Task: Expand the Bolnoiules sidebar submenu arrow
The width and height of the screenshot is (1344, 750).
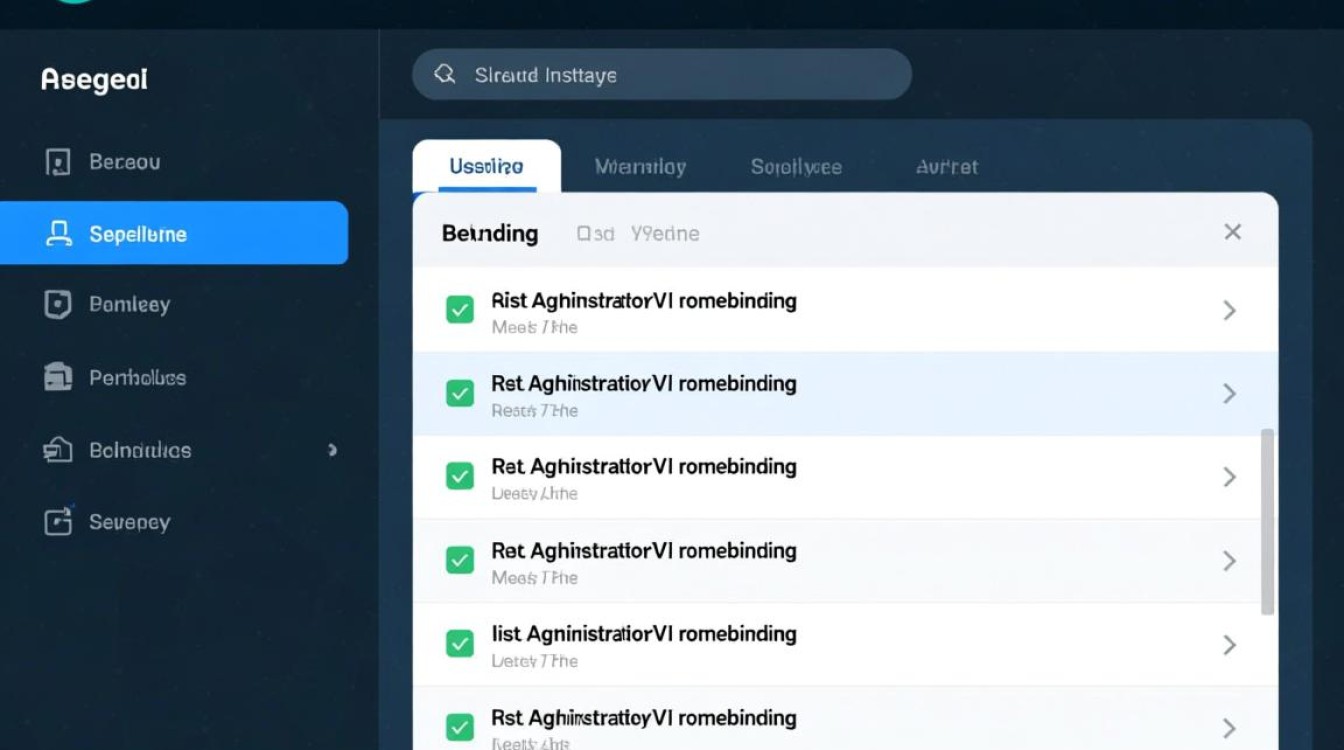Action: (x=332, y=450)
